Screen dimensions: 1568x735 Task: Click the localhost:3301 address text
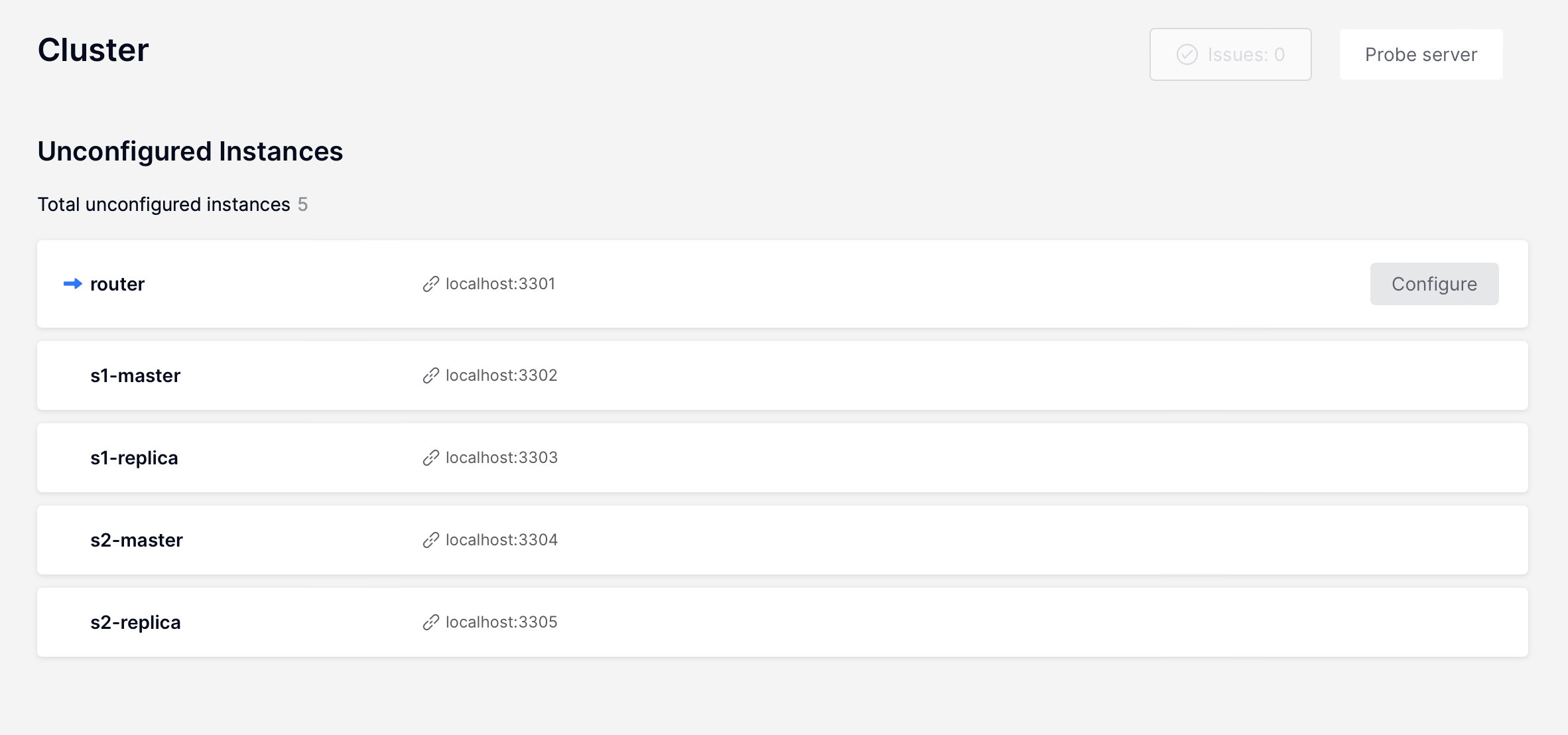500,284
